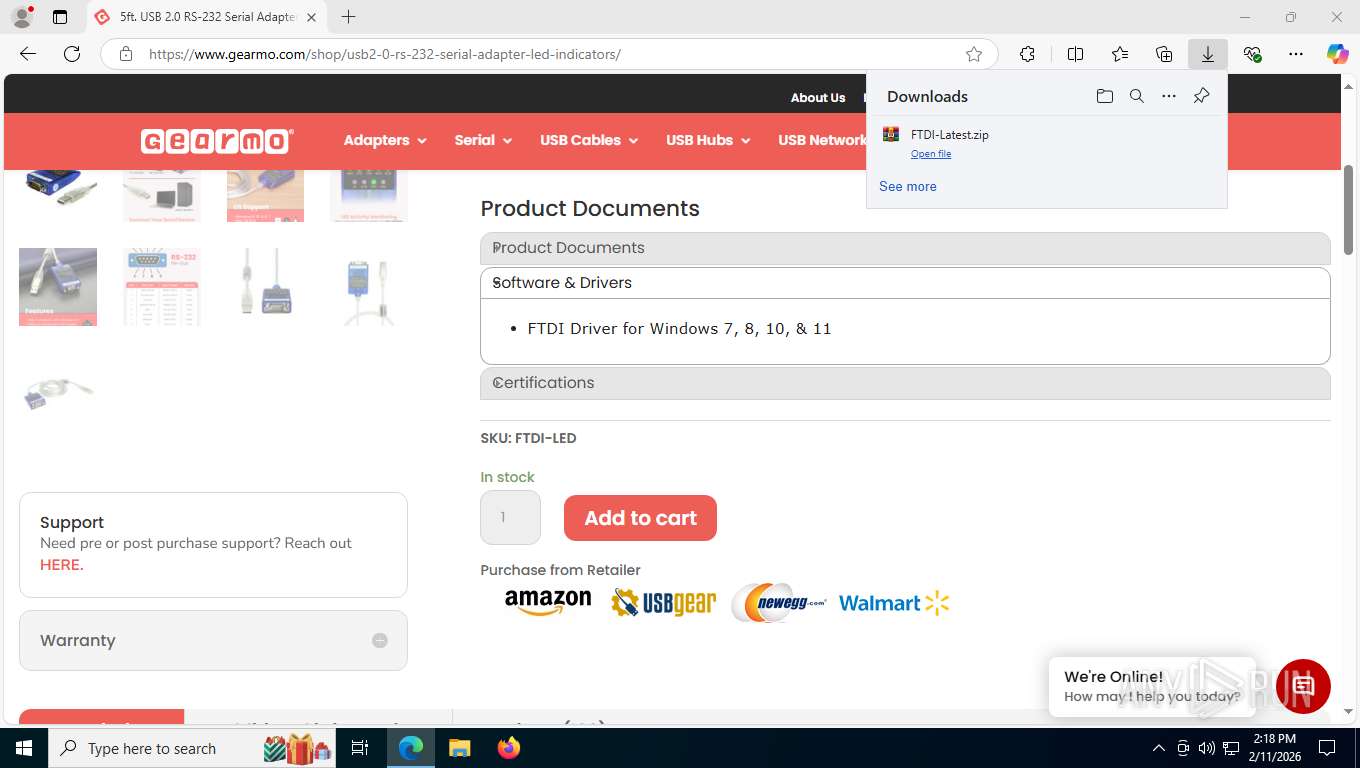Launch Firefox from taskbar

tap(509, 748)
